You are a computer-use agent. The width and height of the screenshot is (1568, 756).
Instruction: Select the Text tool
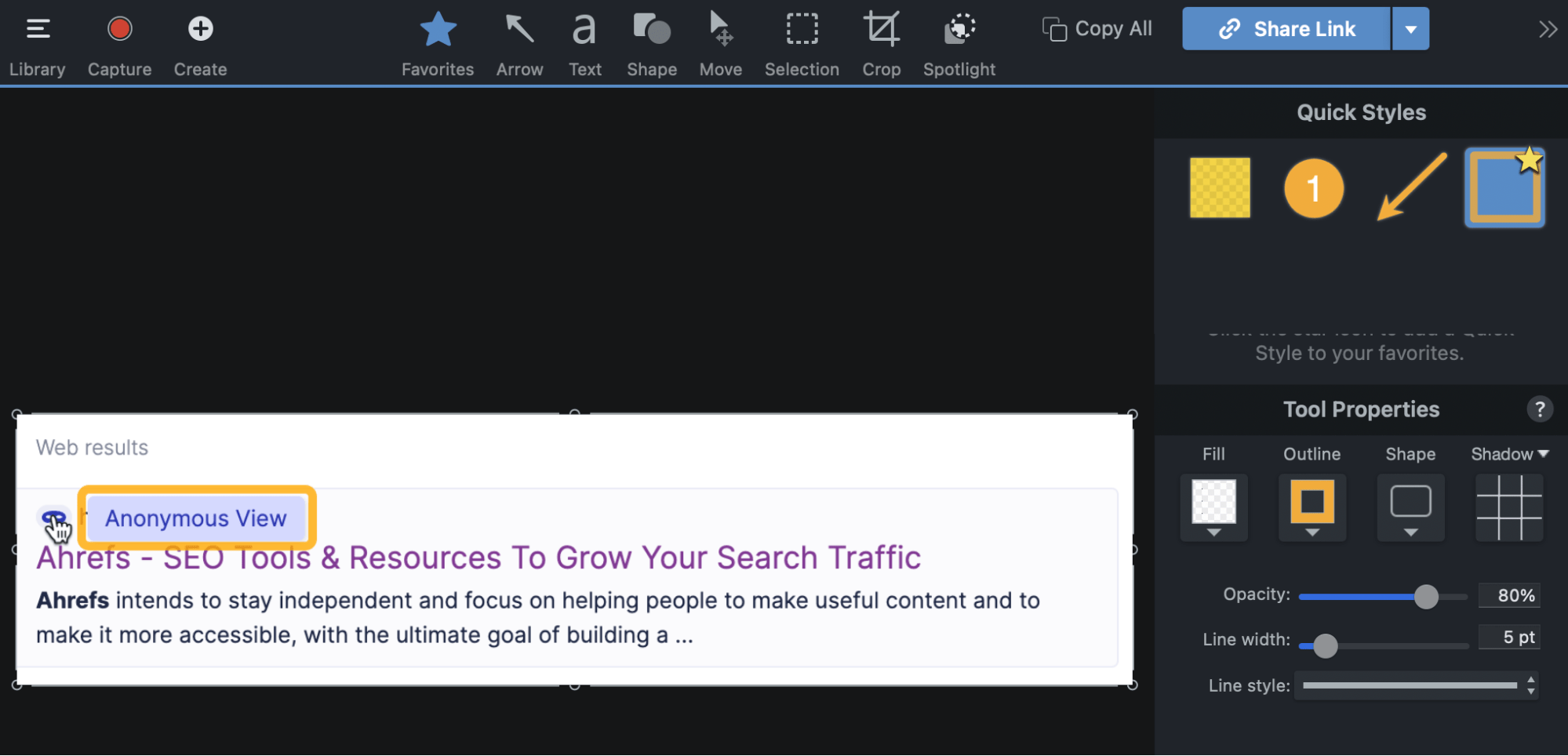(x=584, y=45)
